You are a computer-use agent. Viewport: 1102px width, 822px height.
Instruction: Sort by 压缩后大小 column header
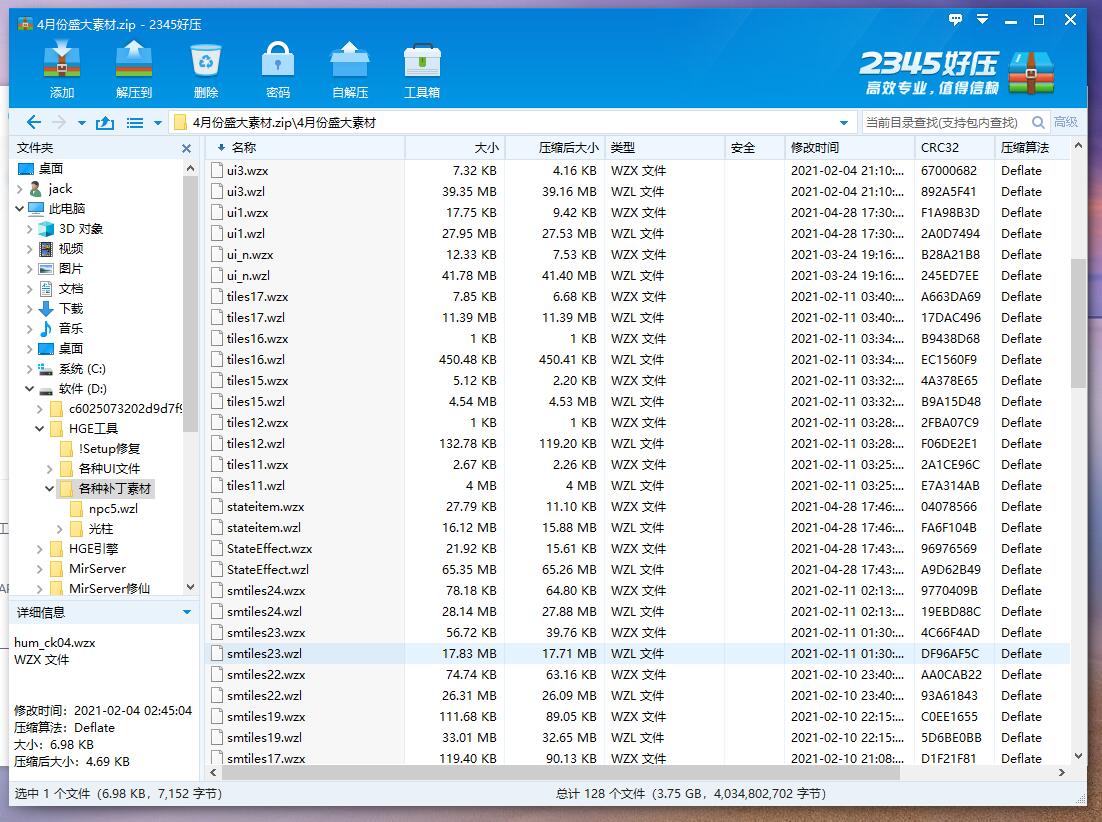pos(555,148)
